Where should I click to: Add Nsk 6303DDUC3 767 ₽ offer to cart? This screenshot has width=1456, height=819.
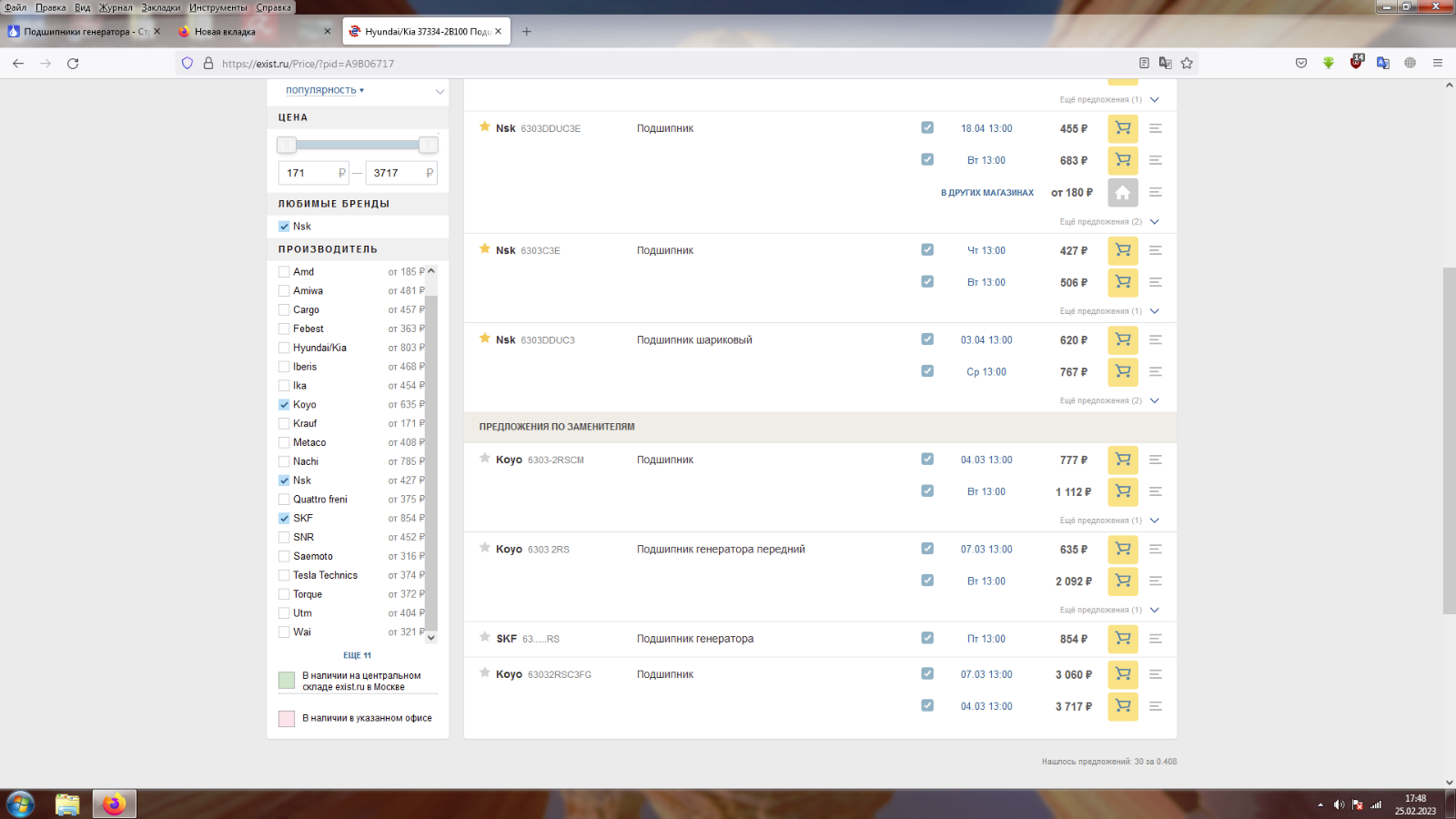(x=1123, y=371)
